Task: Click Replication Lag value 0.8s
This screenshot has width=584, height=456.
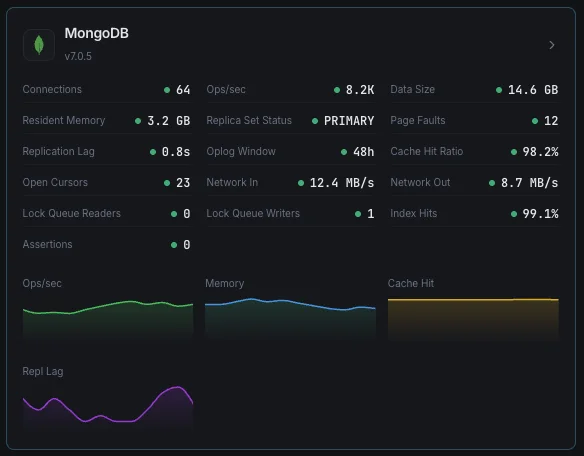Action: [x=176, y=152]
